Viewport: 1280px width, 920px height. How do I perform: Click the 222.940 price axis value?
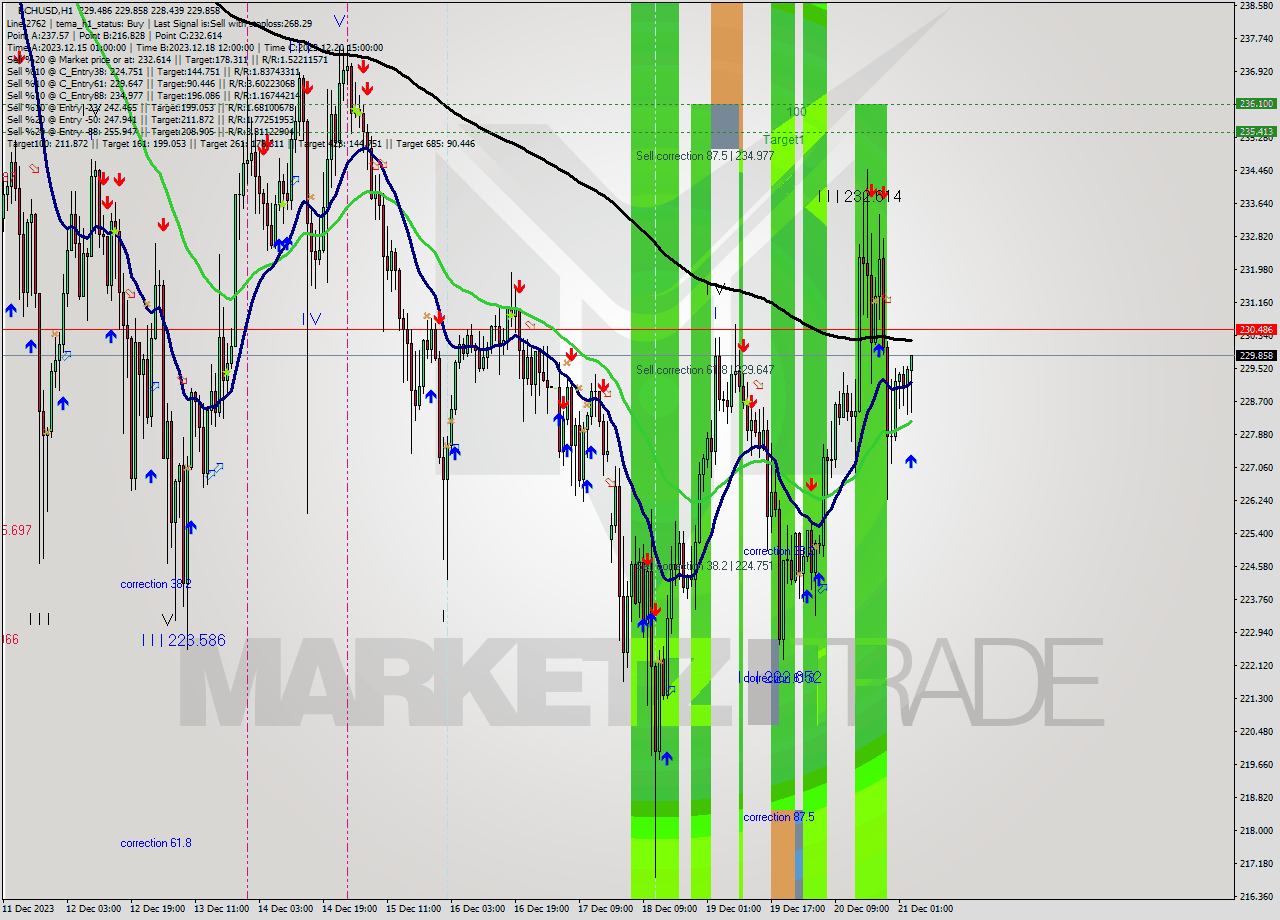1256,632
